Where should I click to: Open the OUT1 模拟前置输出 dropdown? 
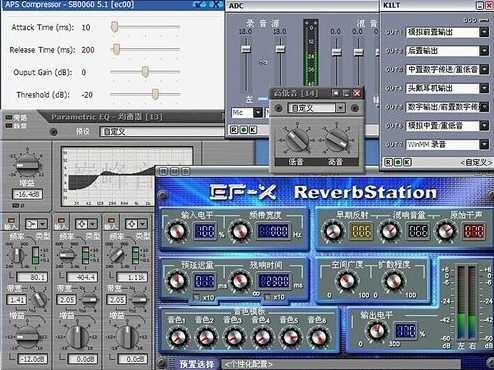(484, 32)
